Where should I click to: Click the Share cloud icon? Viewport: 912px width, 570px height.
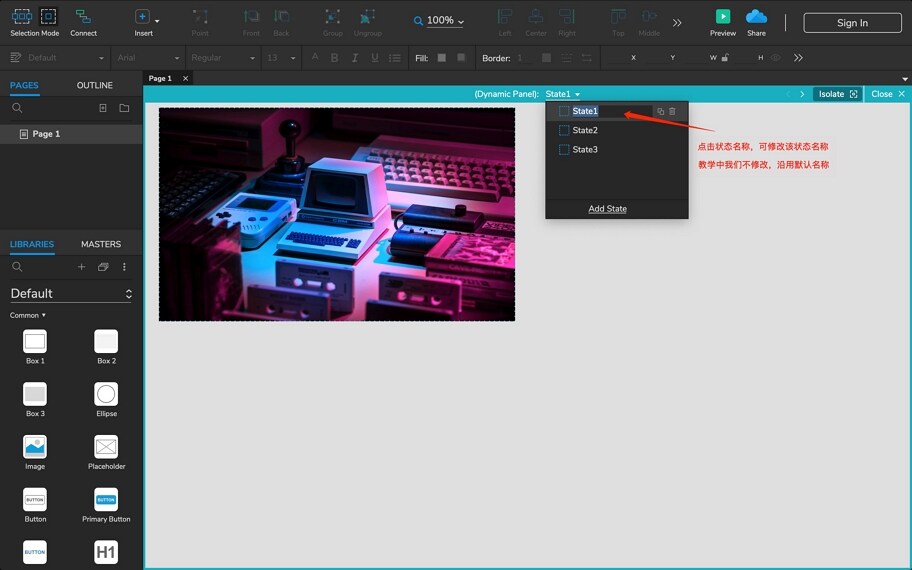[x=756, y=16]
